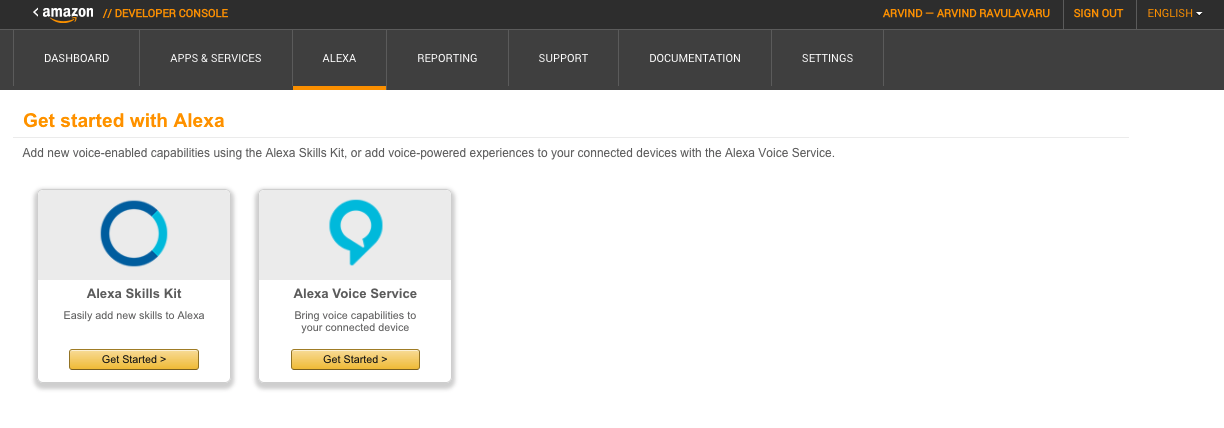
Task: Go to the Reporting tab
Action: [447, 59]
